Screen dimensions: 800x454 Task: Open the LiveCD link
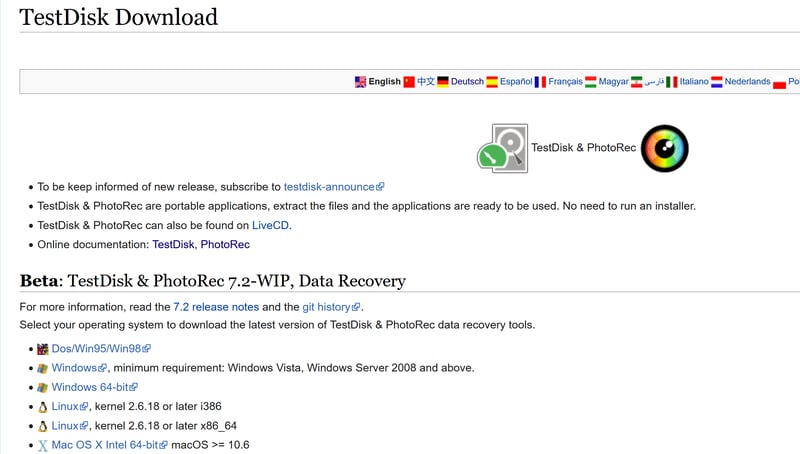tap(270, 225)
